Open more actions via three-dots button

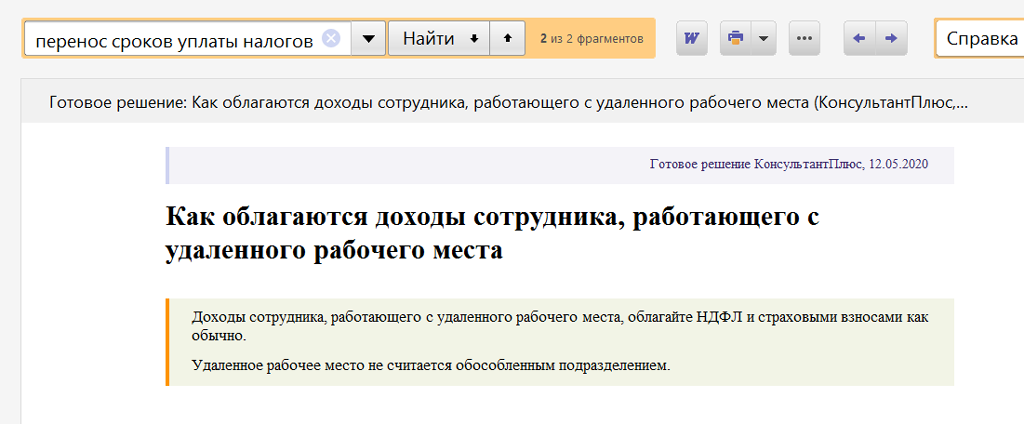click(805, 39)
